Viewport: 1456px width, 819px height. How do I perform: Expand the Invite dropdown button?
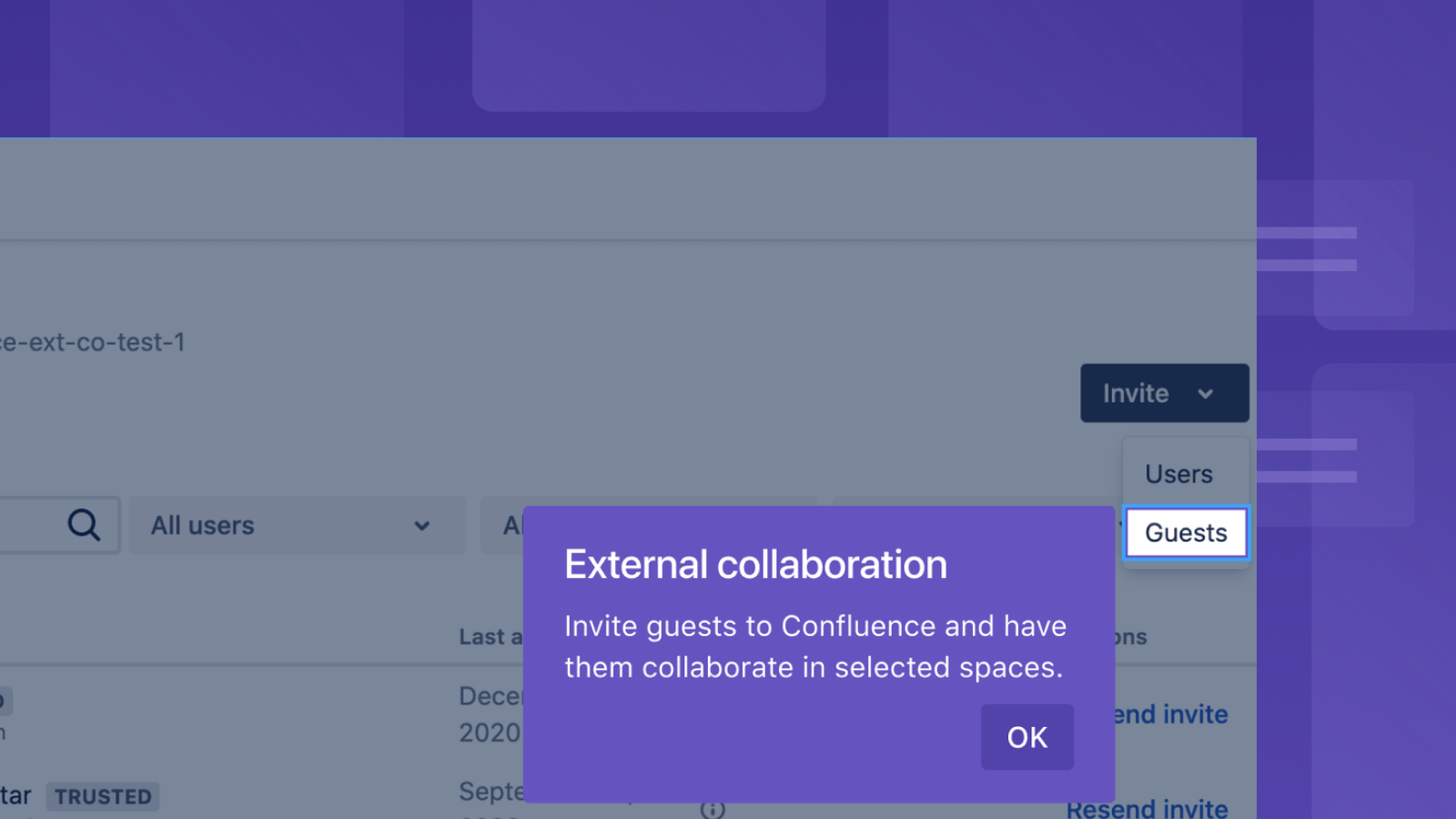(1164, 393)
